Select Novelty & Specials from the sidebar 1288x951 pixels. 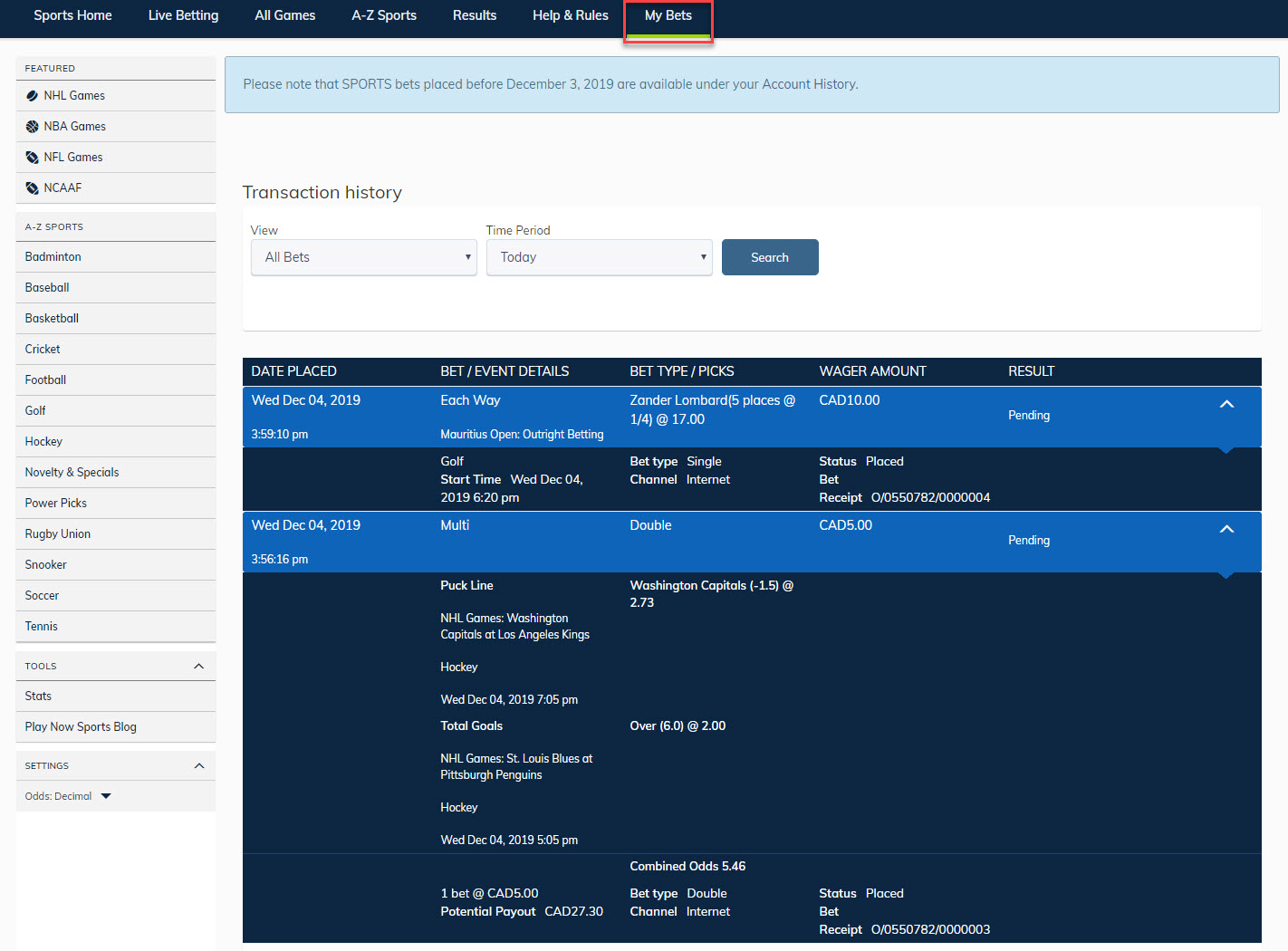(72, 472)
